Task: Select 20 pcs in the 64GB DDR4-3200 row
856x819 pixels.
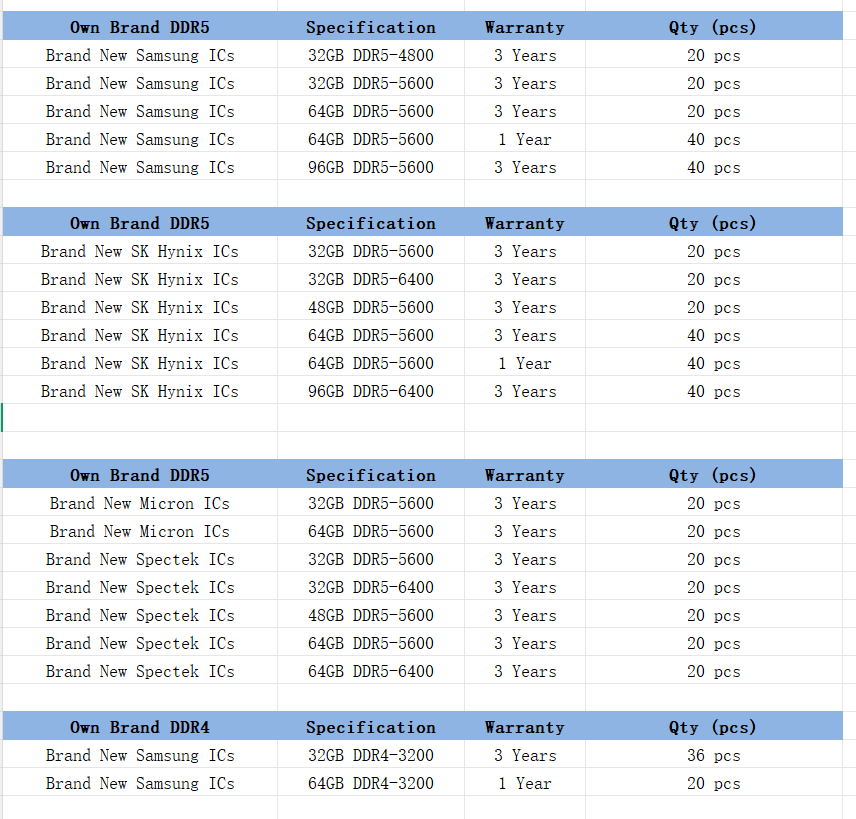Action: (714, 783)
